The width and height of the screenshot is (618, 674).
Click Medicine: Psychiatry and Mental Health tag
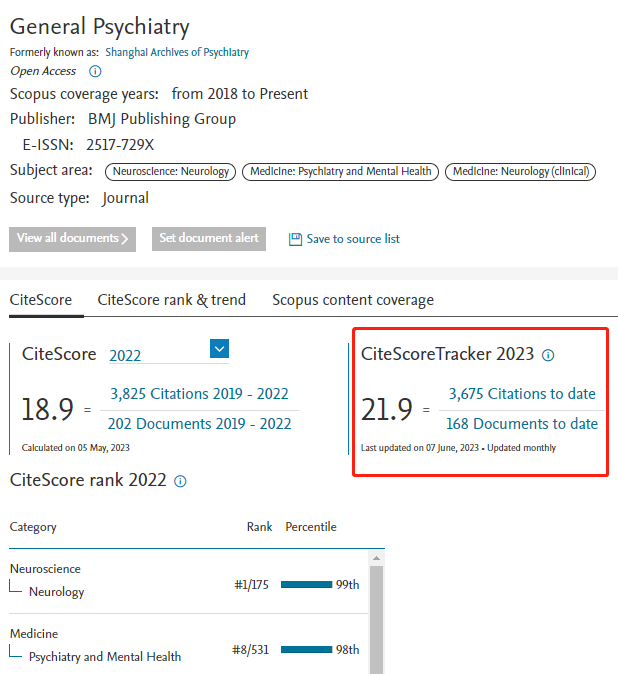(x=339, y=172)
